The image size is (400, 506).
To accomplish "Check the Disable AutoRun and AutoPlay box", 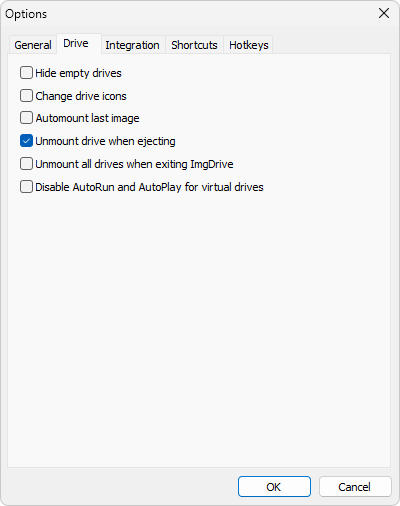I will point(26,187).
